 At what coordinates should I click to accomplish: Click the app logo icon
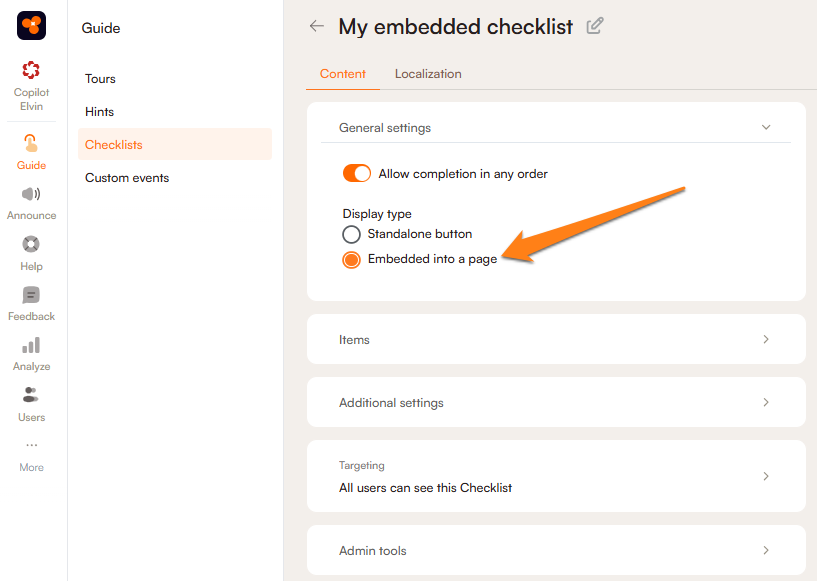[31, 25]
